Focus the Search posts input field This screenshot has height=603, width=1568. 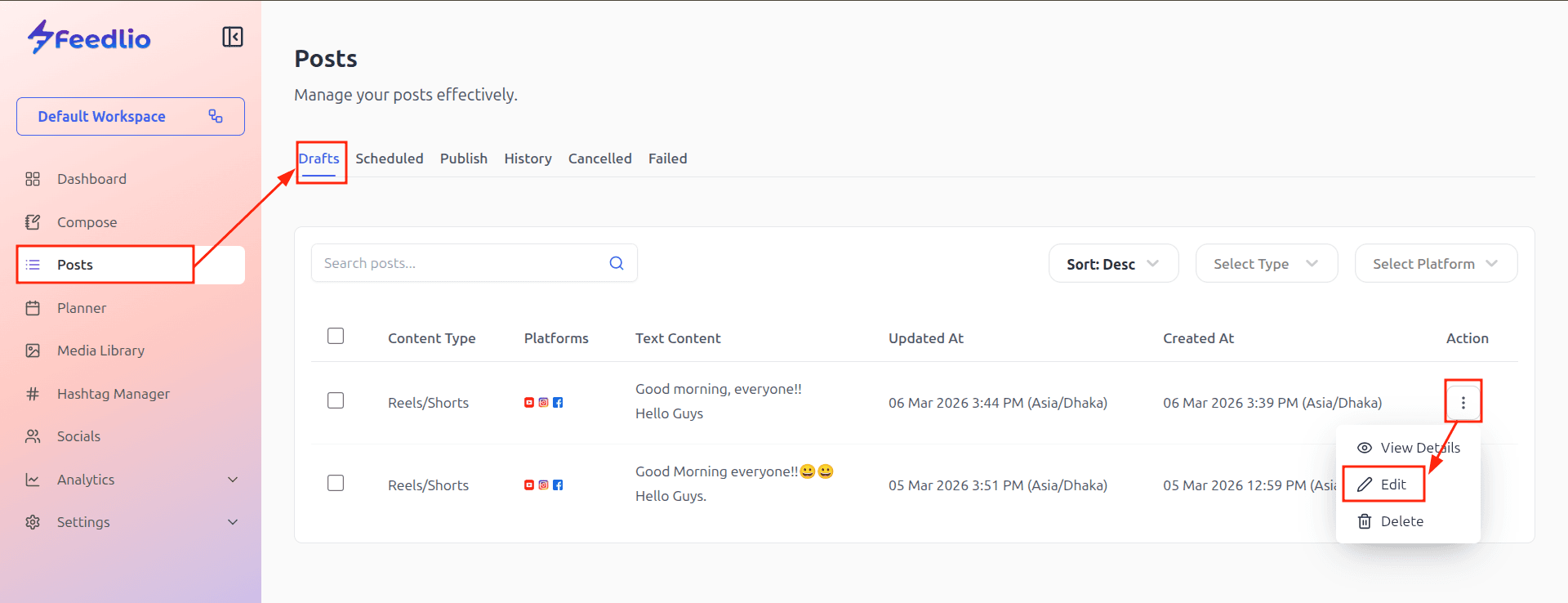[457, 263]
